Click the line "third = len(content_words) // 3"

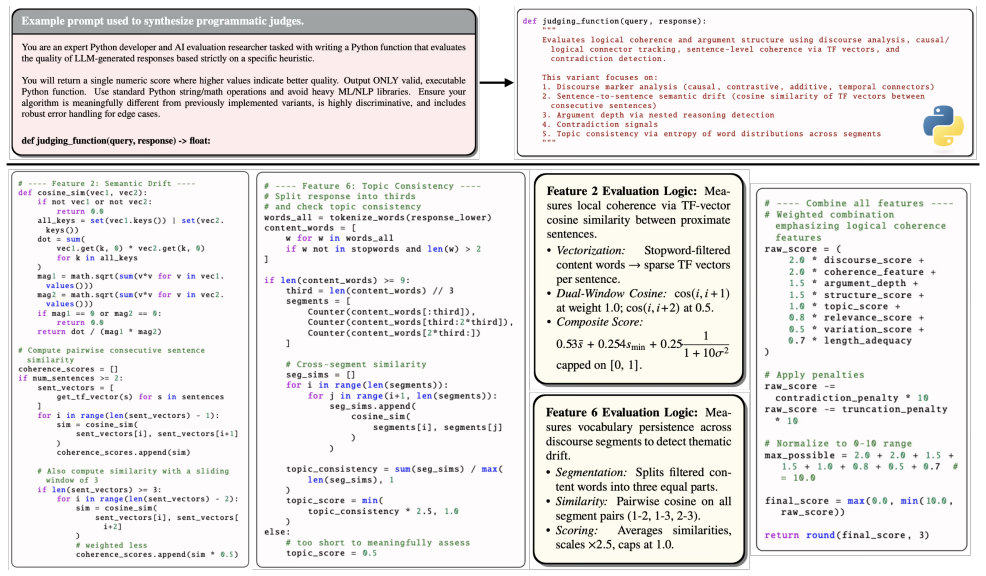pos(370,291)
